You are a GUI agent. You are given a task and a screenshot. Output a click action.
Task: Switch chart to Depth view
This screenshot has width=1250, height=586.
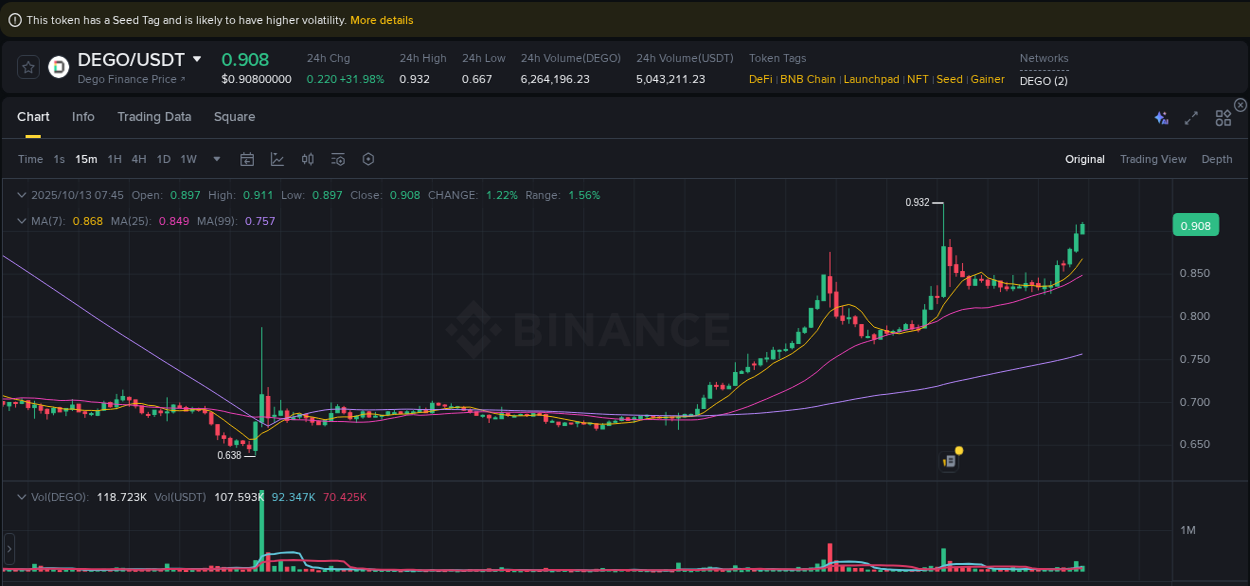1216,159
